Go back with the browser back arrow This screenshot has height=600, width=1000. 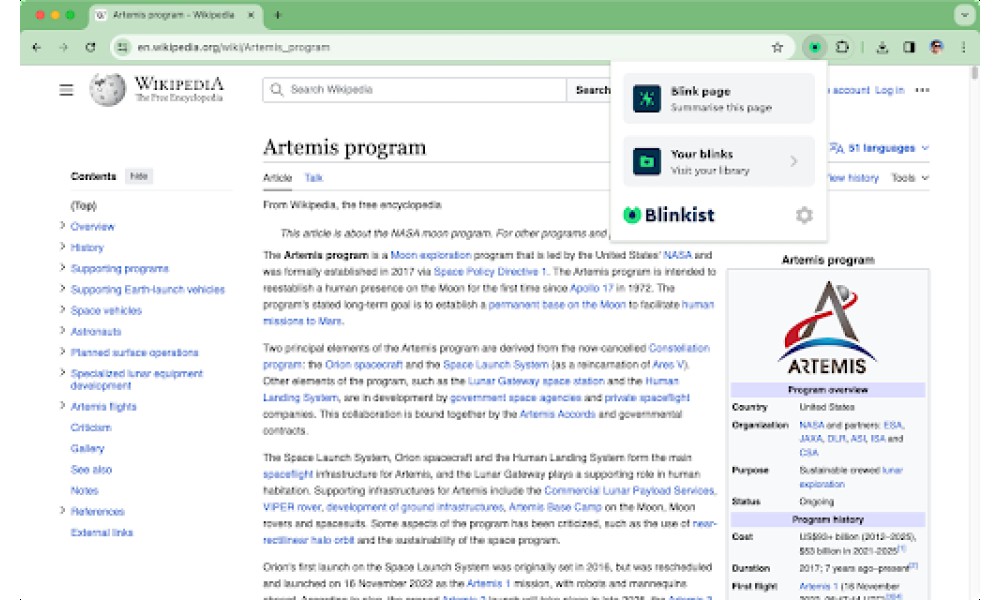point(36,47)
